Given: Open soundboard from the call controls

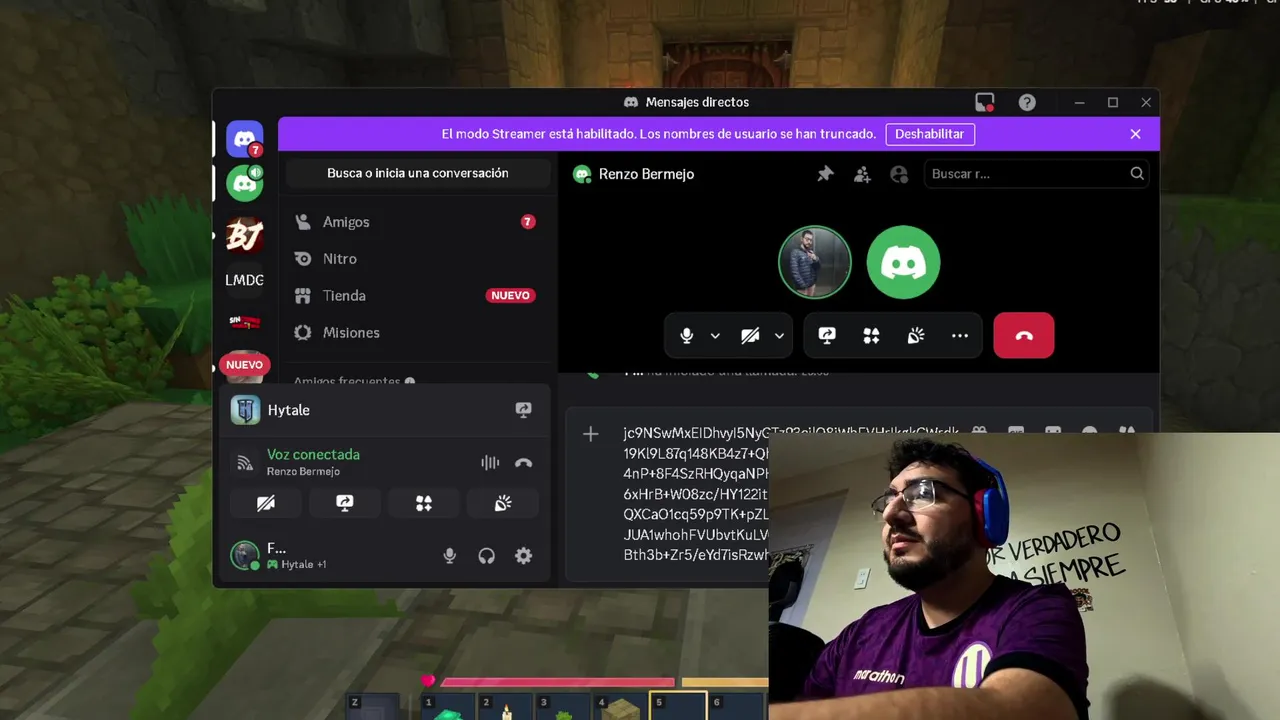Looking at the screenshot, I should pyautogui.click(x=915, y=336).
